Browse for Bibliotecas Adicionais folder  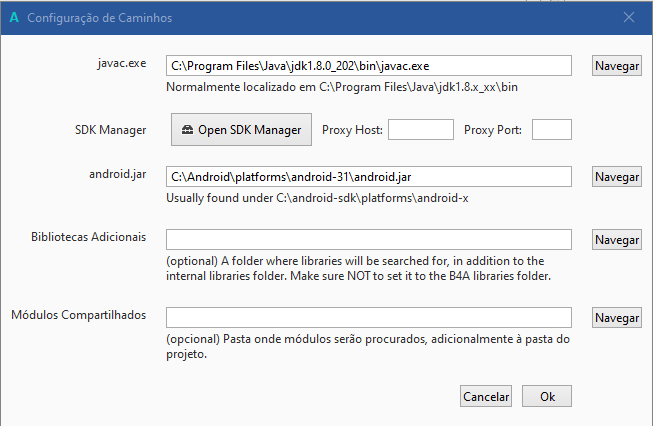point(616,240)
